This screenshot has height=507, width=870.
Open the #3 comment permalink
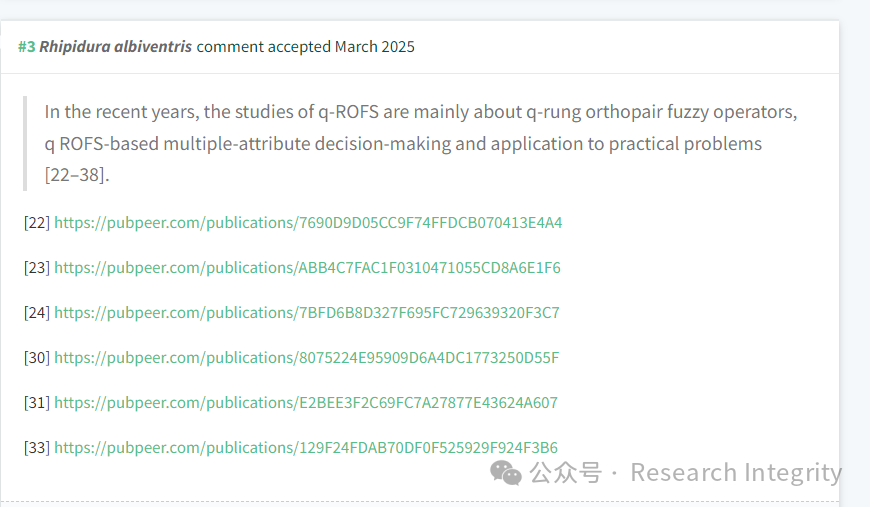pos(27,47)
